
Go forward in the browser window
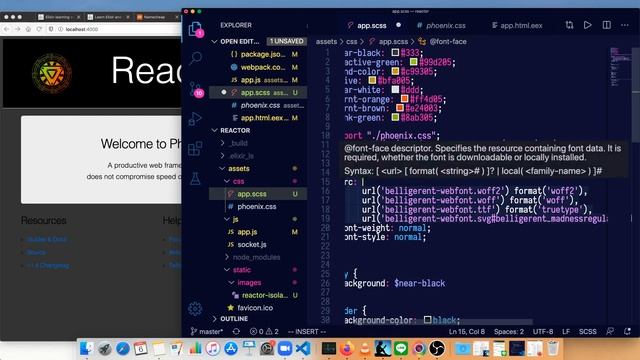17,29
